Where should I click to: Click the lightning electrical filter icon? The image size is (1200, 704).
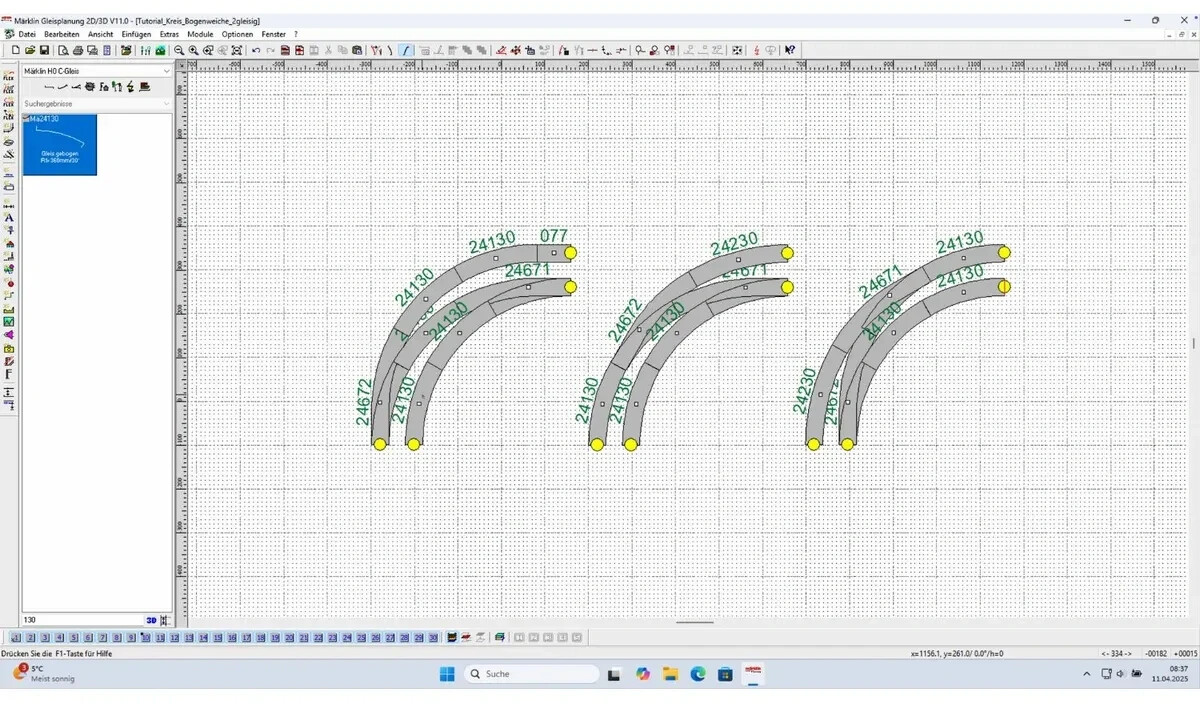(131, 87)
